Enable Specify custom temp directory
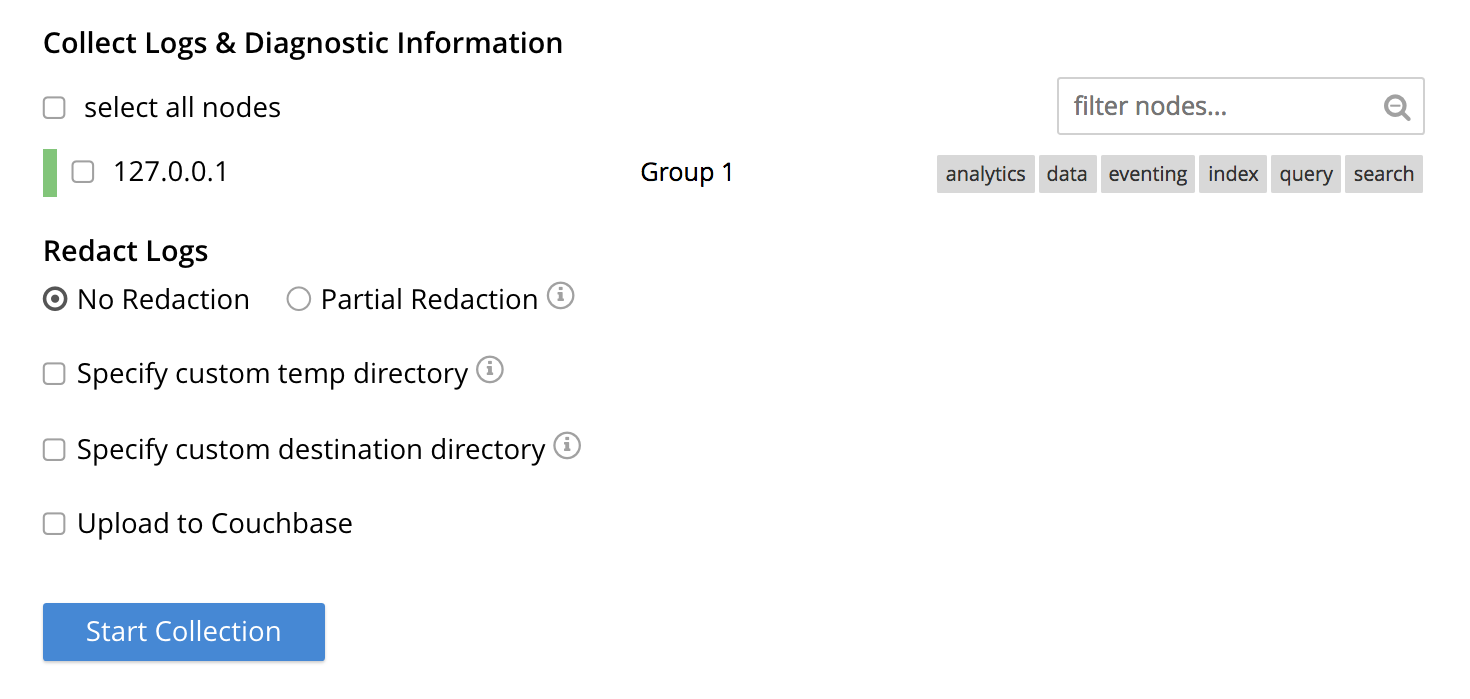1470x699 pixels. 54,374
